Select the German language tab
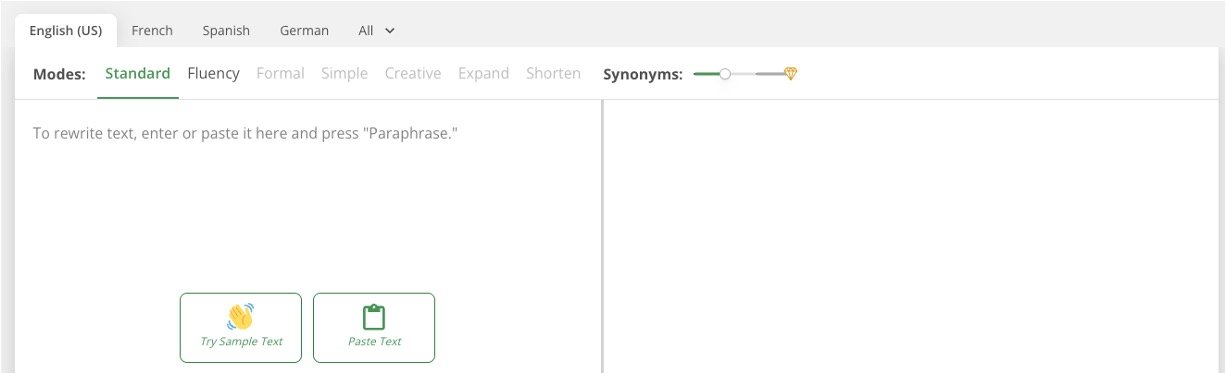This screenshot has width=1226, height=374. tap(304, 30)
